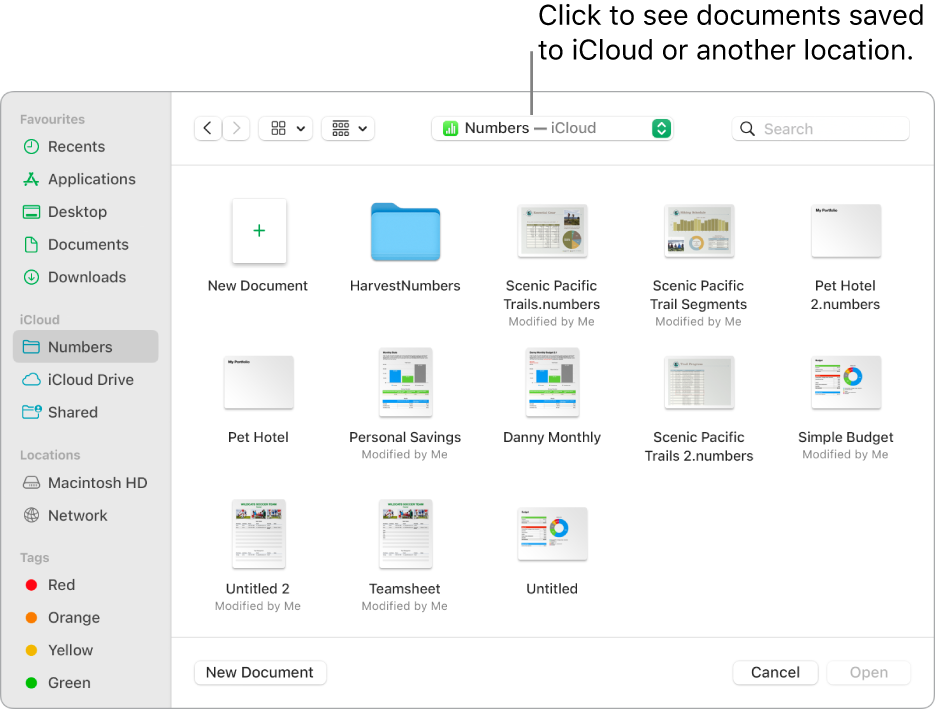The height and width of the screenshot is (710, 935).
Task: Click the New Document plus tile
Action: (258, 231)
